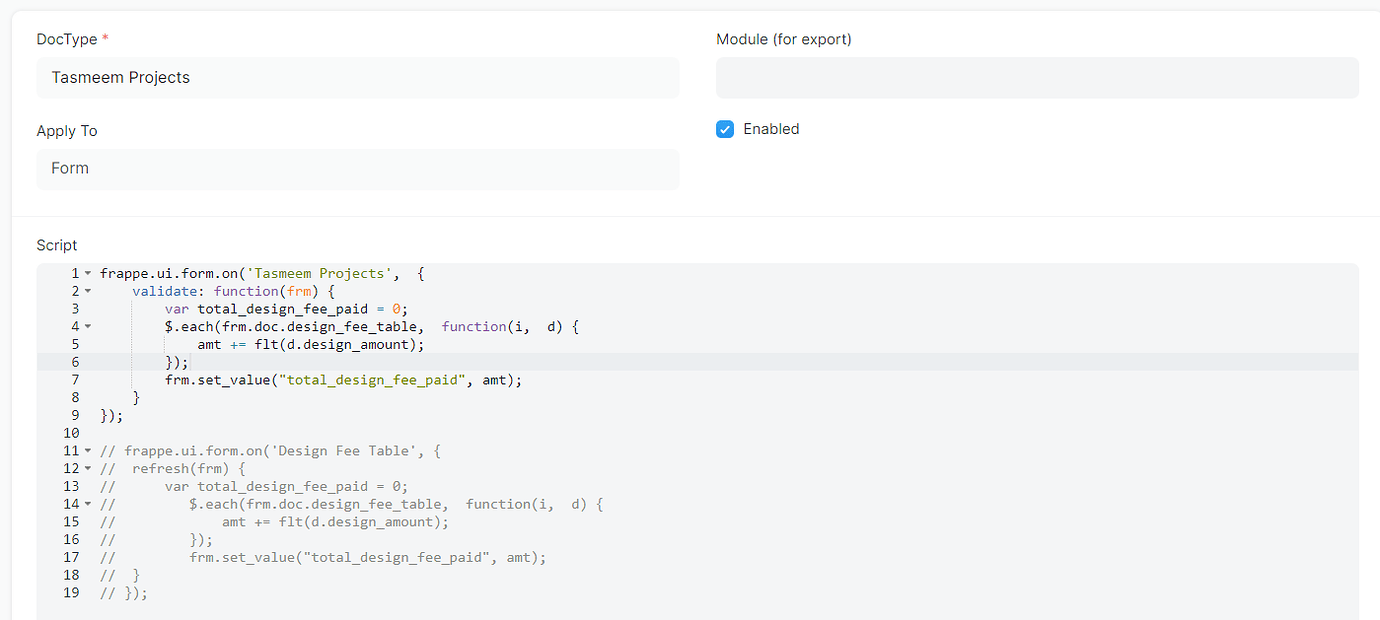Click line number 1 in the gutter

click(71, 272)
